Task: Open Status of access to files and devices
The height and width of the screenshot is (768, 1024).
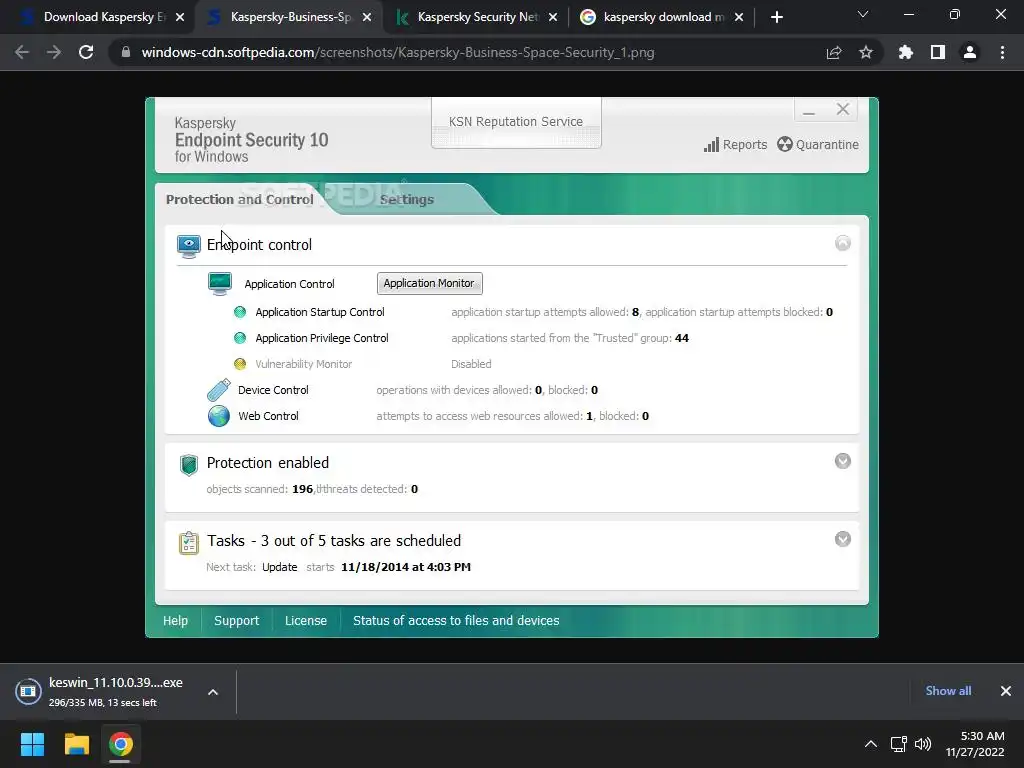Action: pyautogui.click(x=456, y=621)
